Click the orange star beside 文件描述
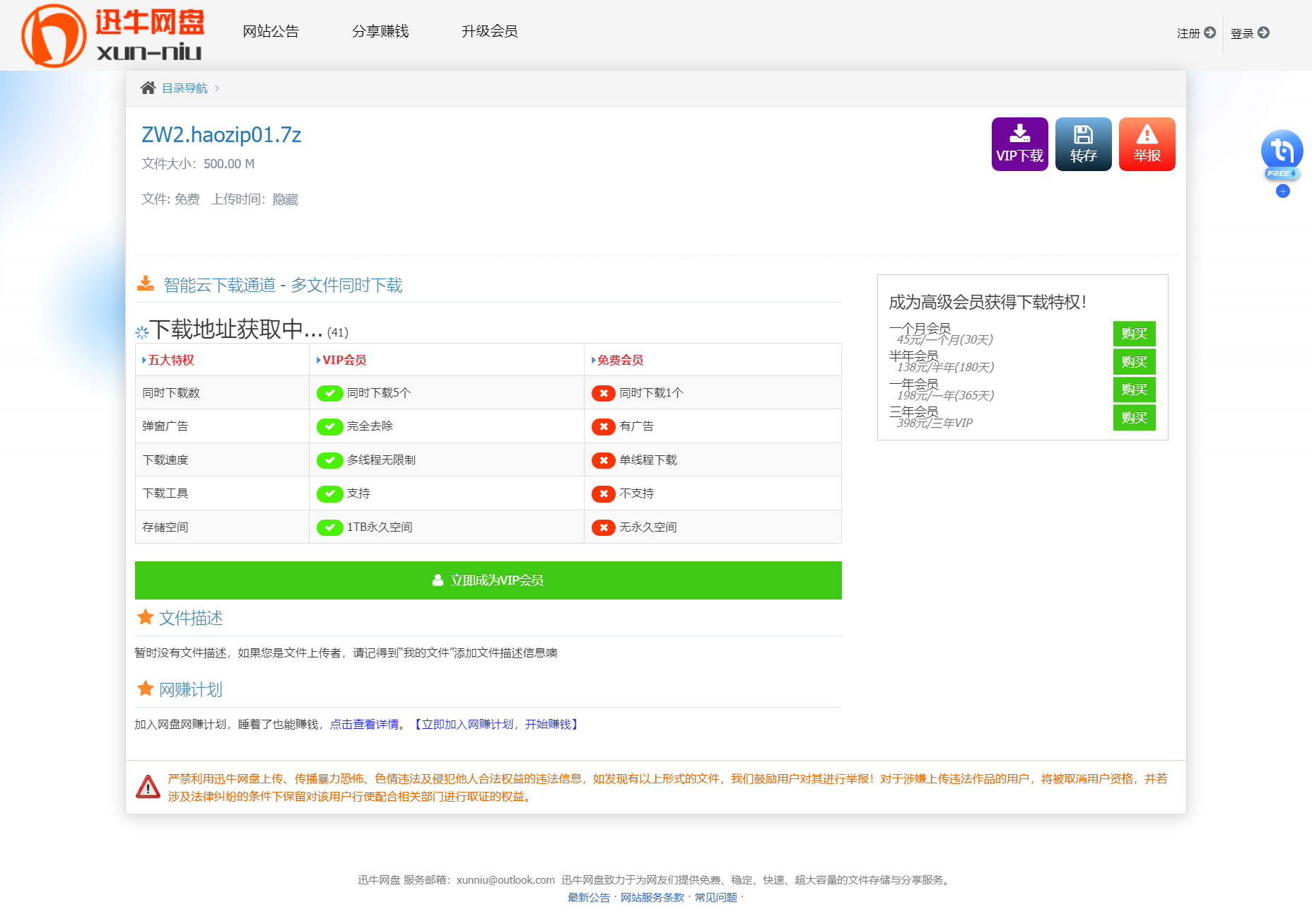1312x924 pixels. [x=146, y=617]
